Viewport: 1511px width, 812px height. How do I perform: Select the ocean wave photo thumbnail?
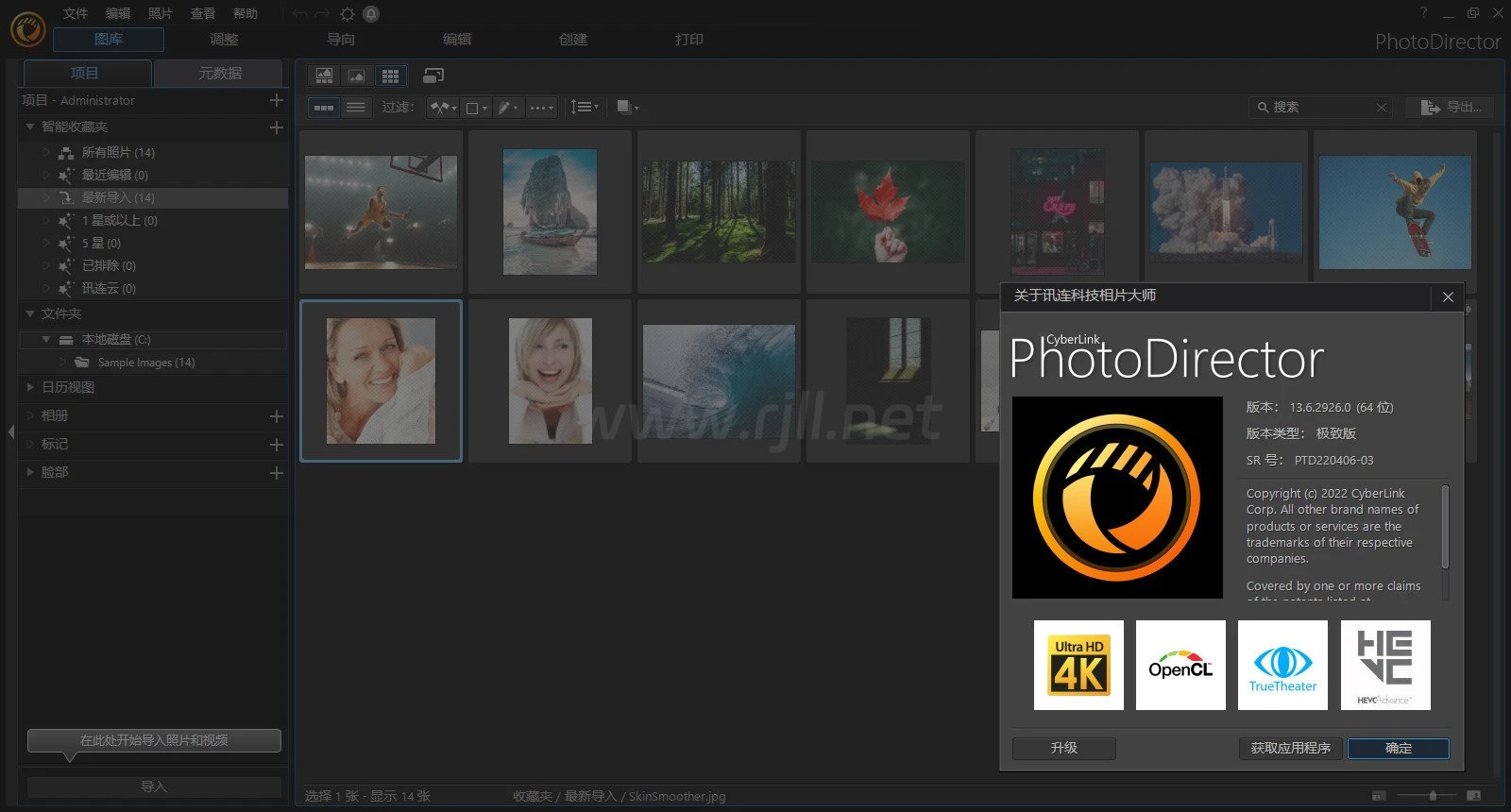[719, 381]
